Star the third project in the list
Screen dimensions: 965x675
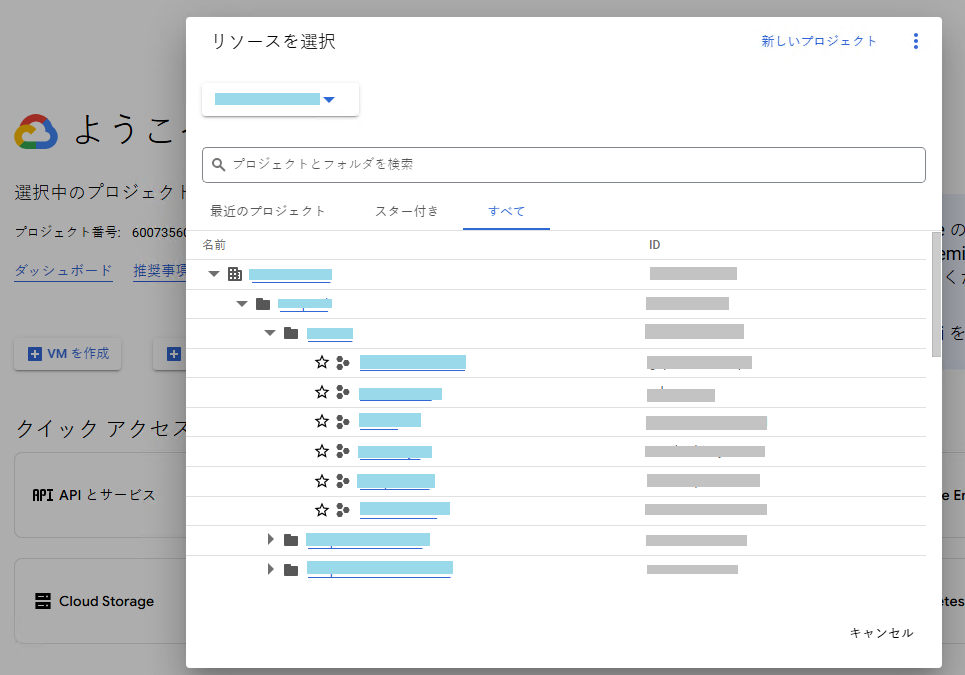322,421
